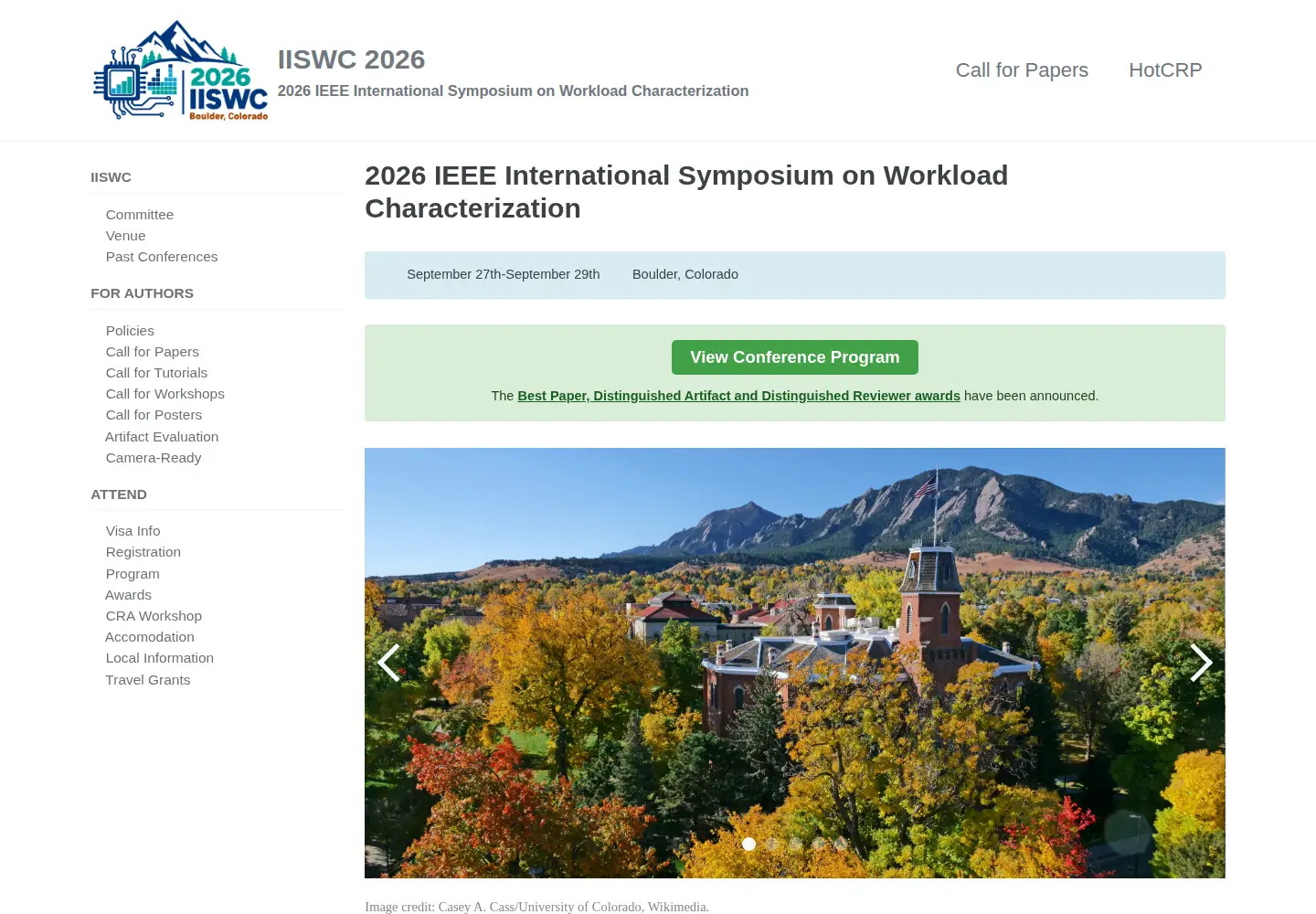Go to the Venue page
This screenshot has height=914, width=1316.
(x=126, y=236)
